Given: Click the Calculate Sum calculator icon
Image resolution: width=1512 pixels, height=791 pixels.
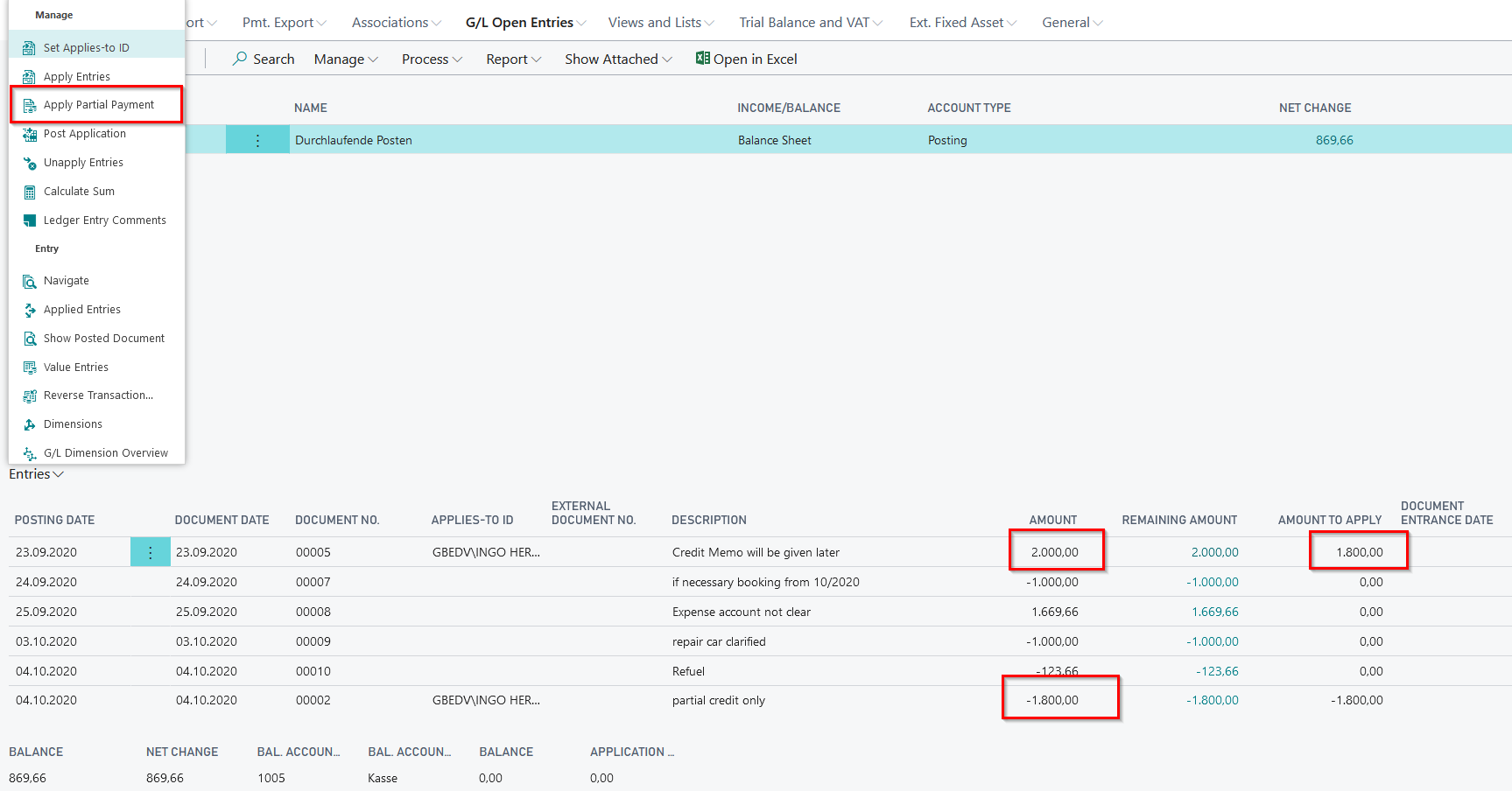Looking at the screenshot, I should coord(29,192).
